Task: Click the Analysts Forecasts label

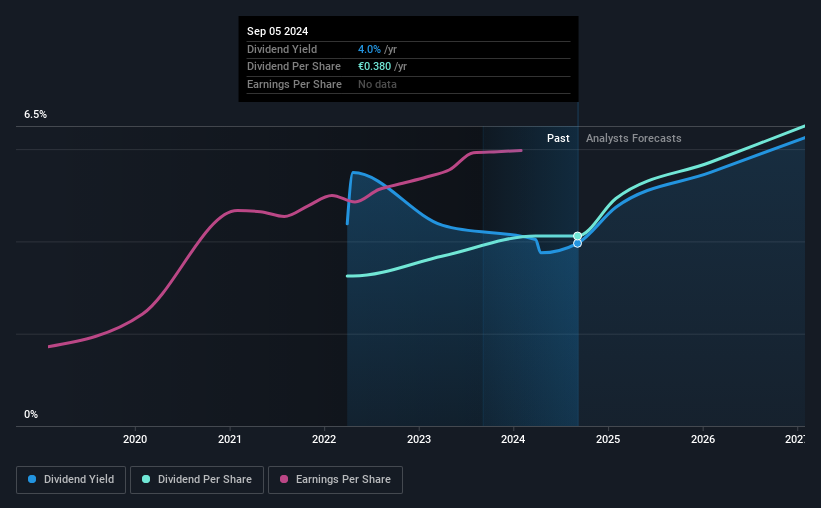Action: 634,138
